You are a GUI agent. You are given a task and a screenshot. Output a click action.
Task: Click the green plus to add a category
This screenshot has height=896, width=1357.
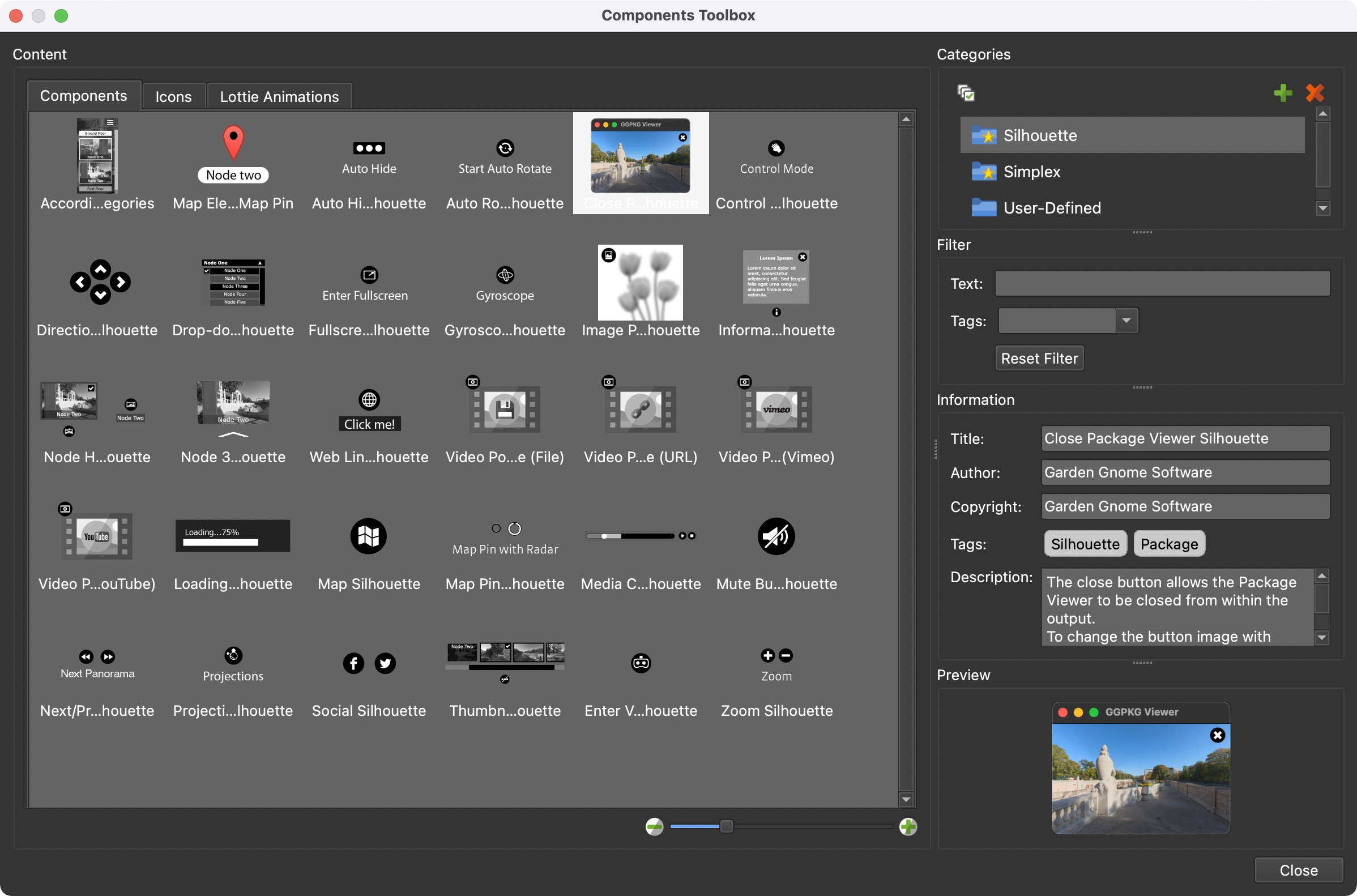[x=1282, y=92]
